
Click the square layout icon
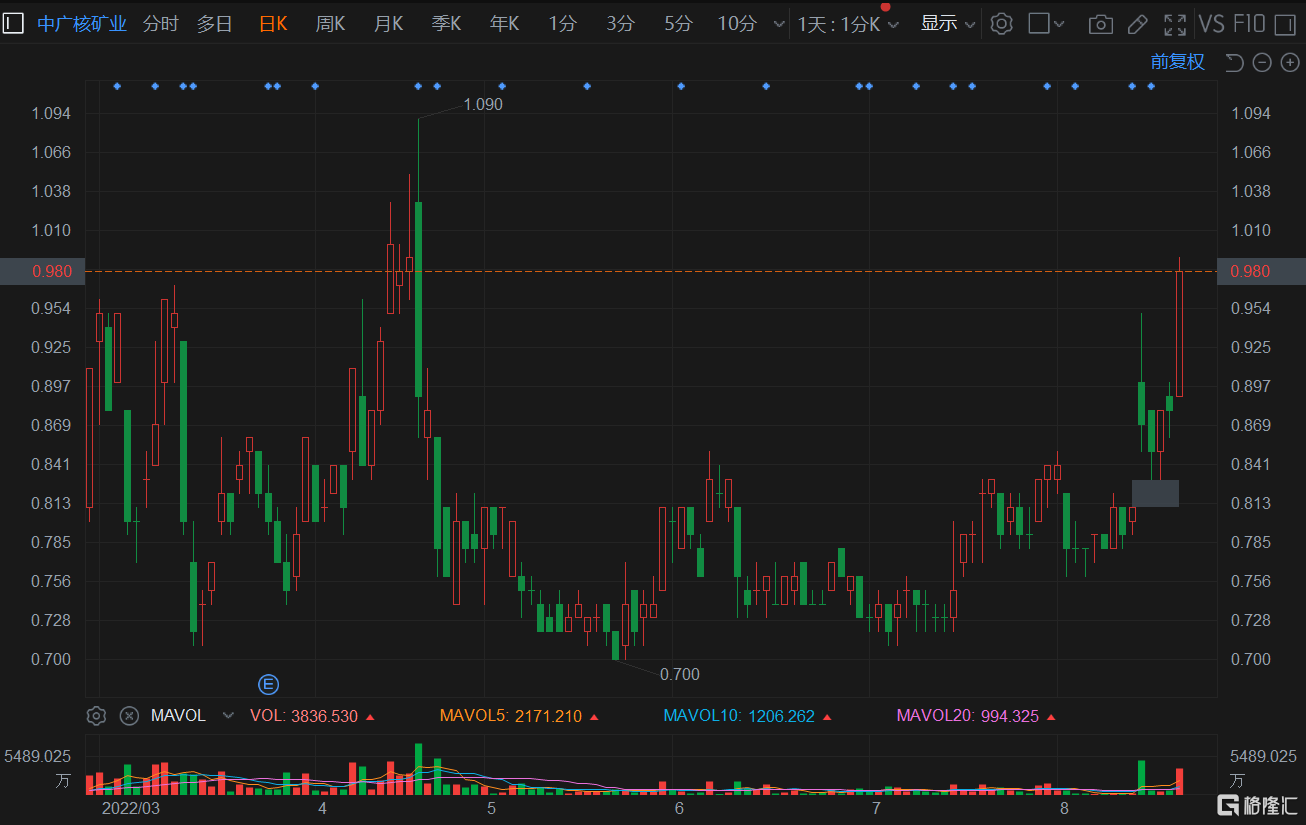pos(1040,23)
